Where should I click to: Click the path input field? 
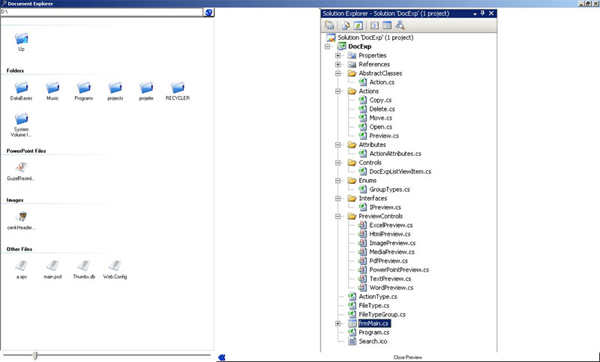click(x=101, y=12)
